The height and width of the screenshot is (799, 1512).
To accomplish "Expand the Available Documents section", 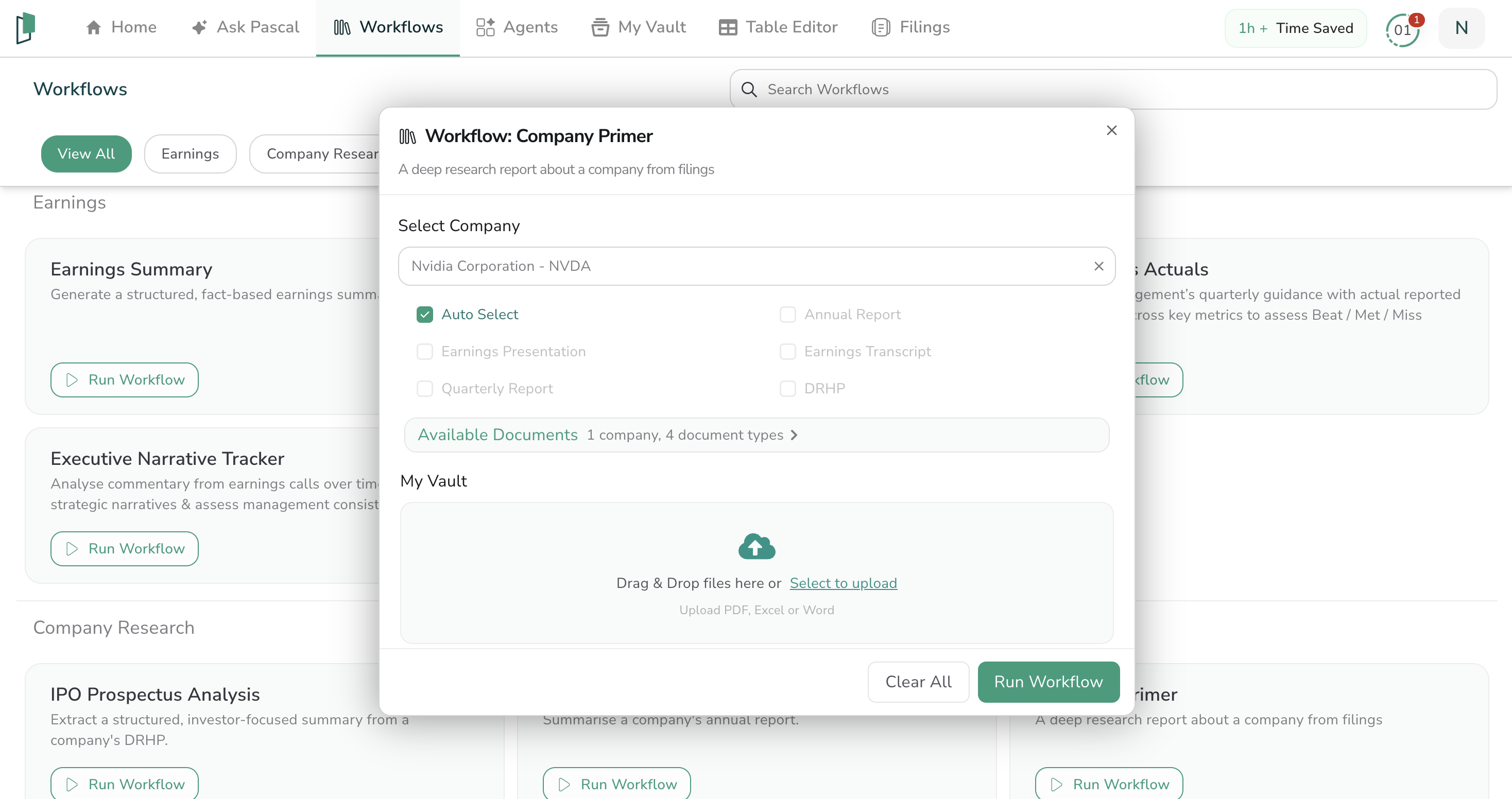I will 498,435.
